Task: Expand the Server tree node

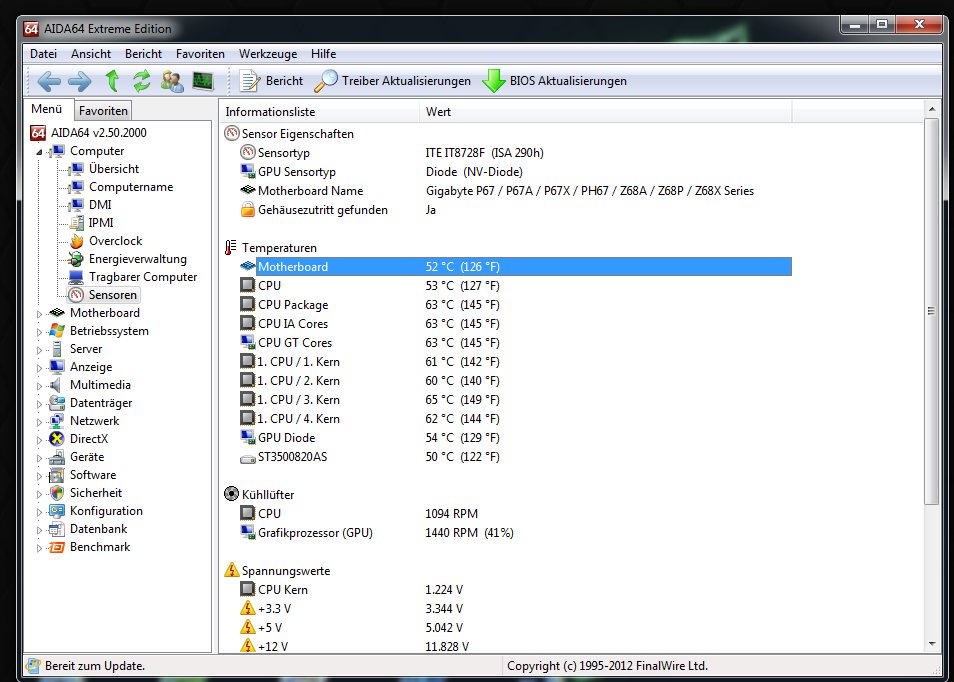Action: click(x=39, y=350)
